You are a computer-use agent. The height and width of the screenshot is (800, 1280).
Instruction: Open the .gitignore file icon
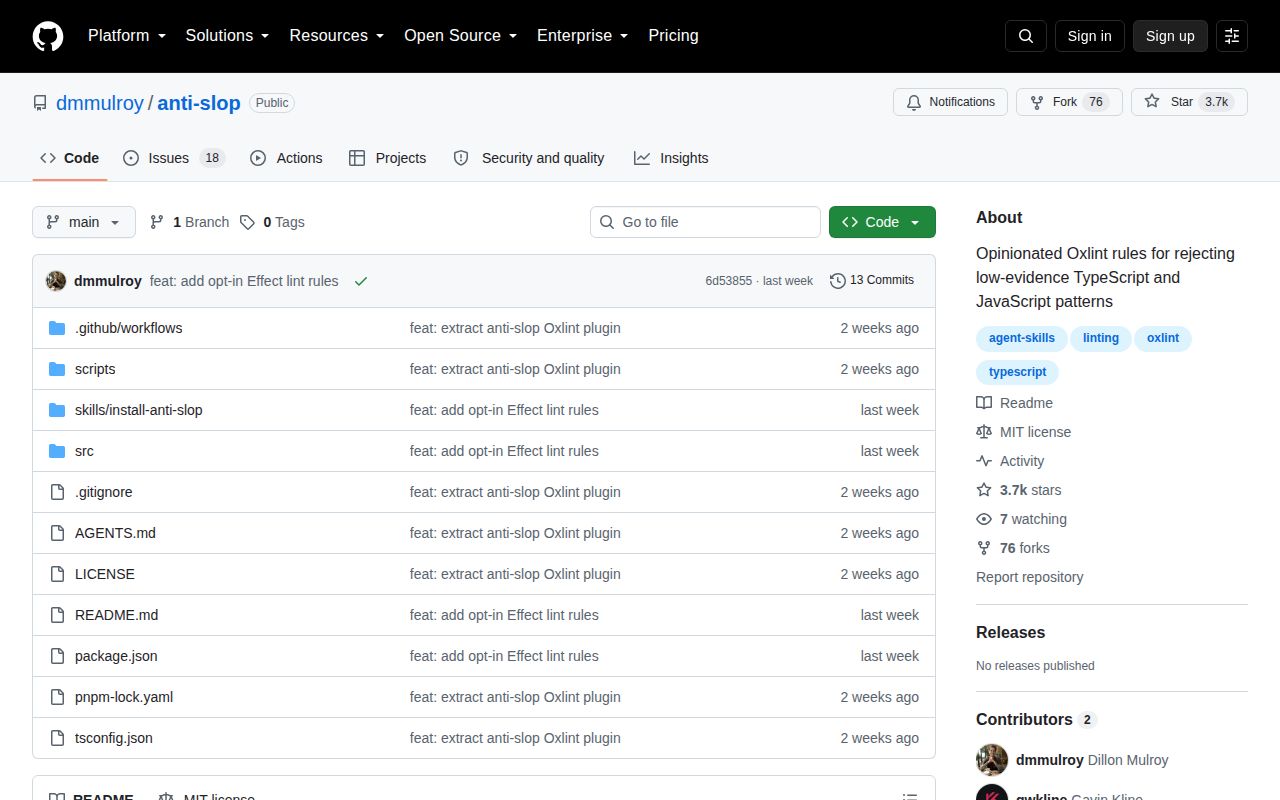(x=57, y=492)
